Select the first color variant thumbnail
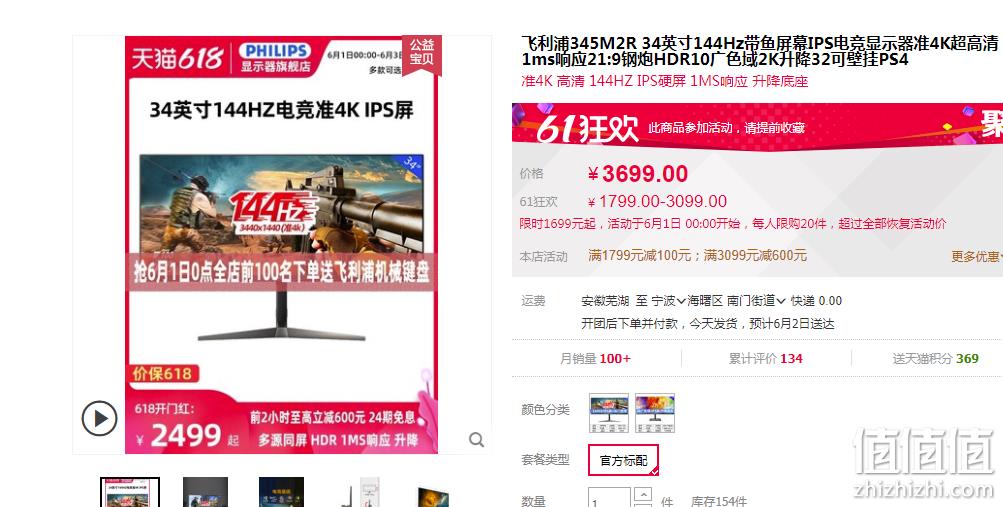Viewport: 1003px width, 507px height. click(x=608, y=413)
